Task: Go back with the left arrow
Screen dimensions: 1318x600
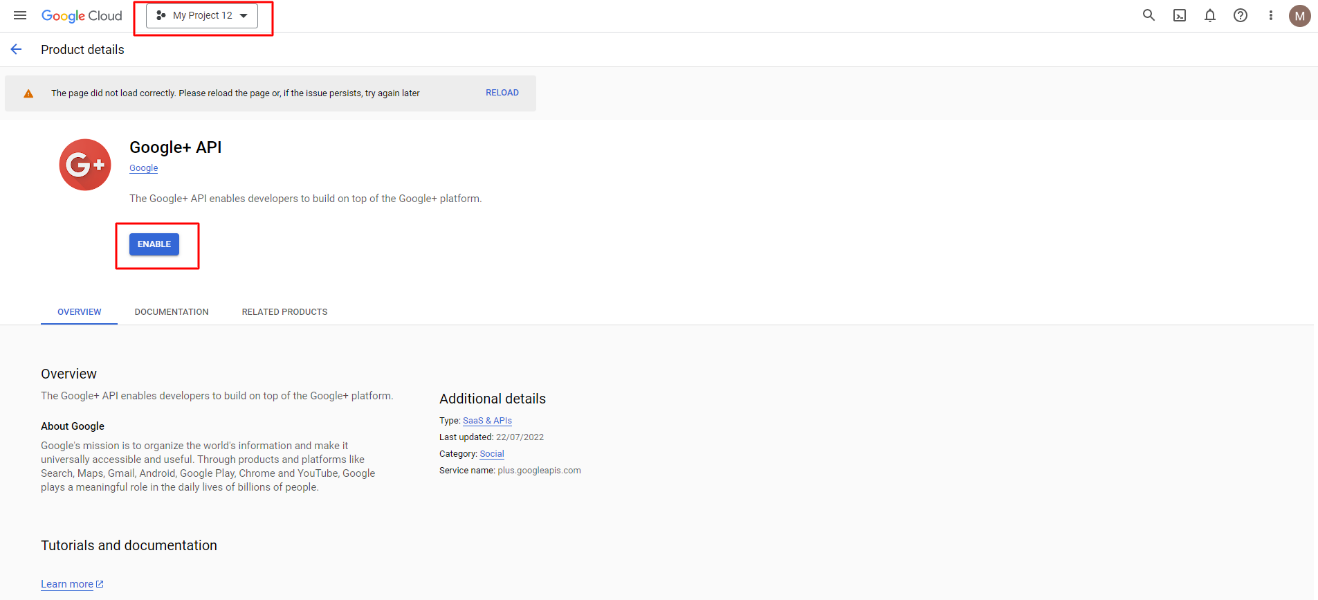Action: click(x=16, y=49)
